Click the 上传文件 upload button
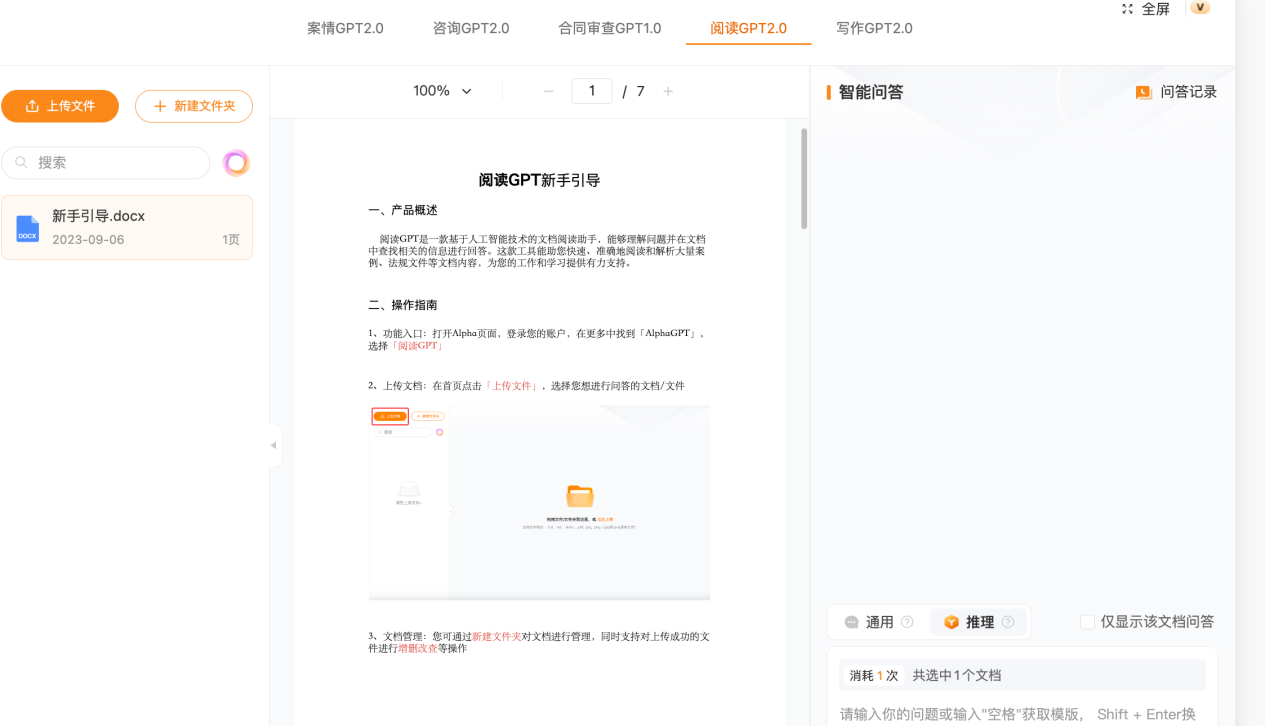The height and width of the screenshot is (726, 1265). [x=60, y=106]
